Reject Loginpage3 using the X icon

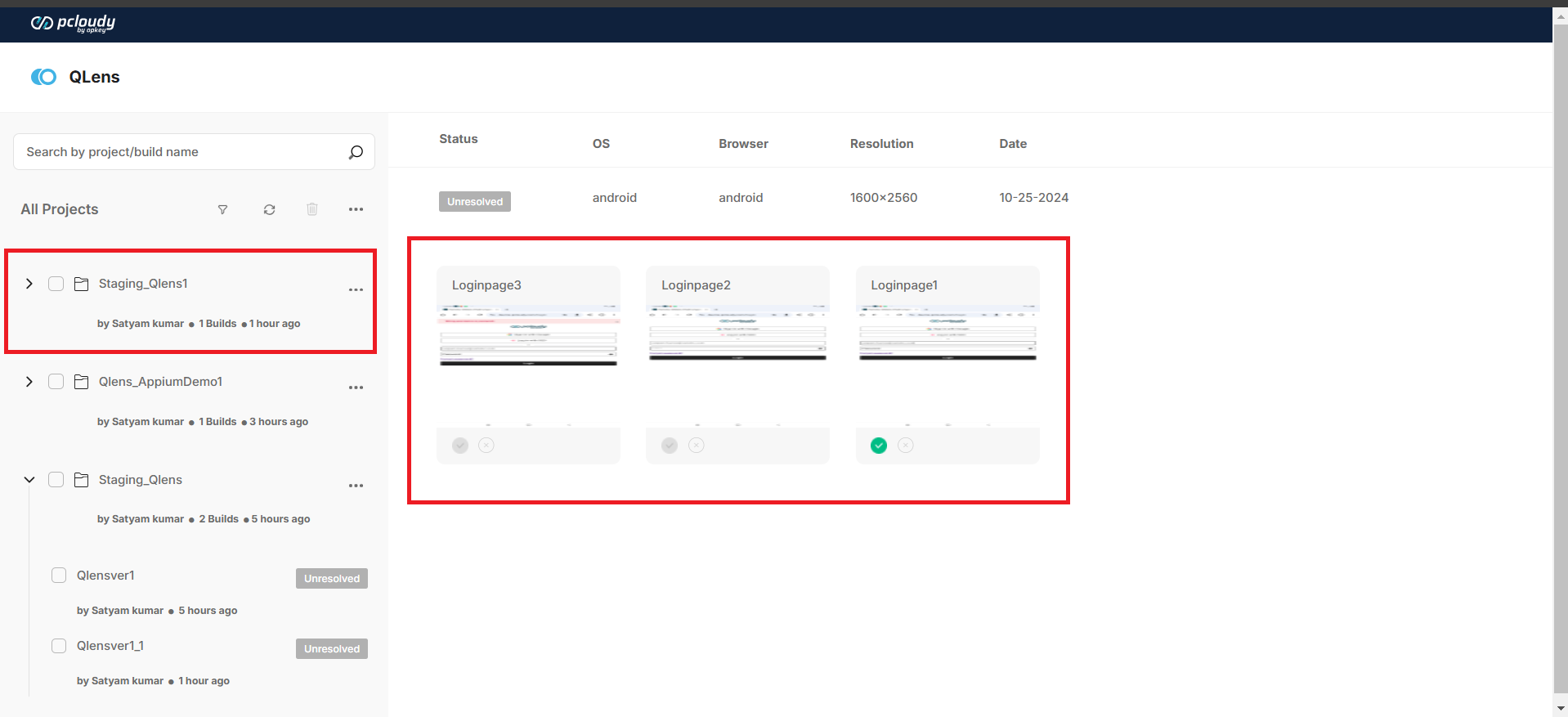[486, 446]
